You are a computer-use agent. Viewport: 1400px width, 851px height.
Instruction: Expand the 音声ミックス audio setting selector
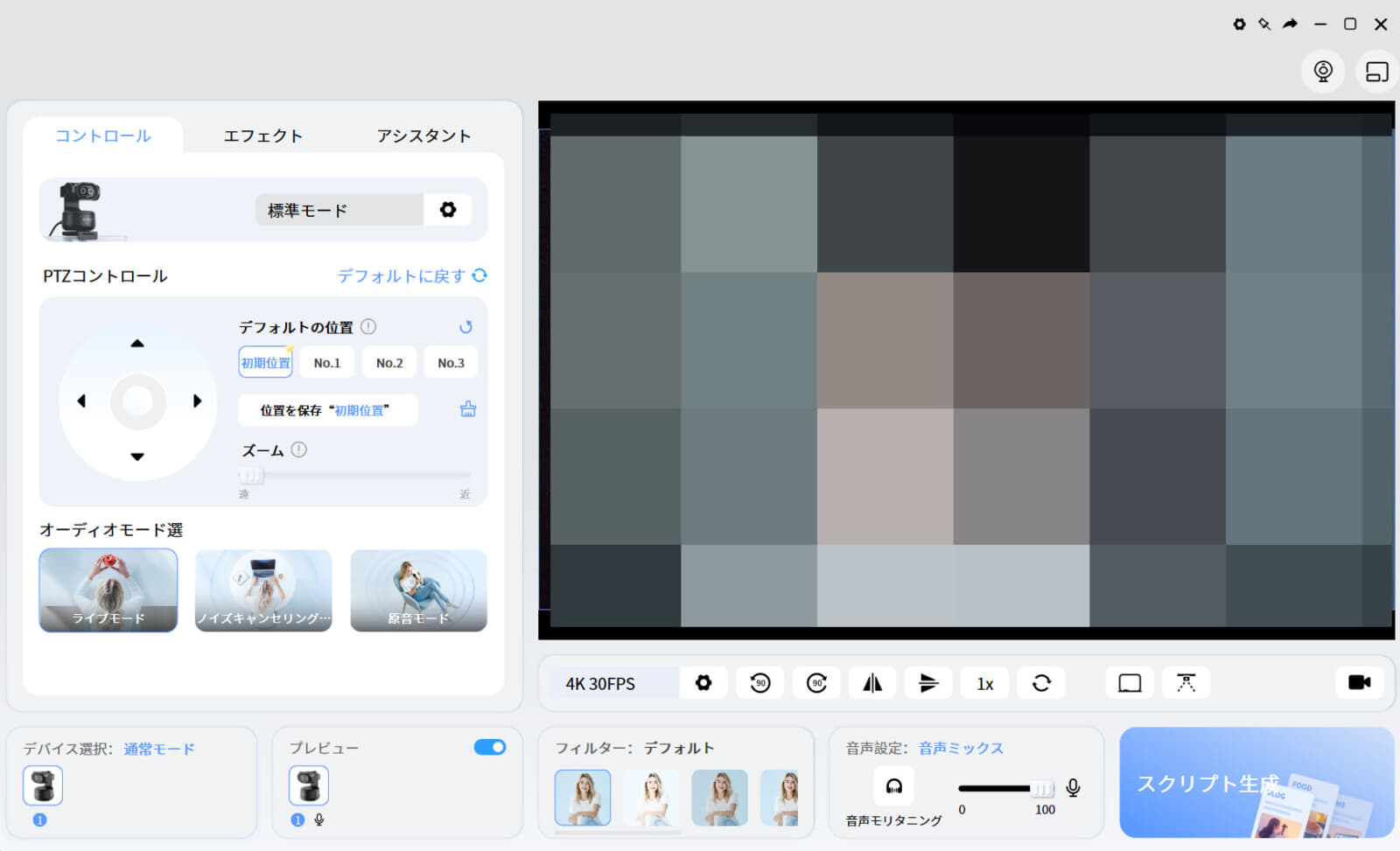(961, 749)
